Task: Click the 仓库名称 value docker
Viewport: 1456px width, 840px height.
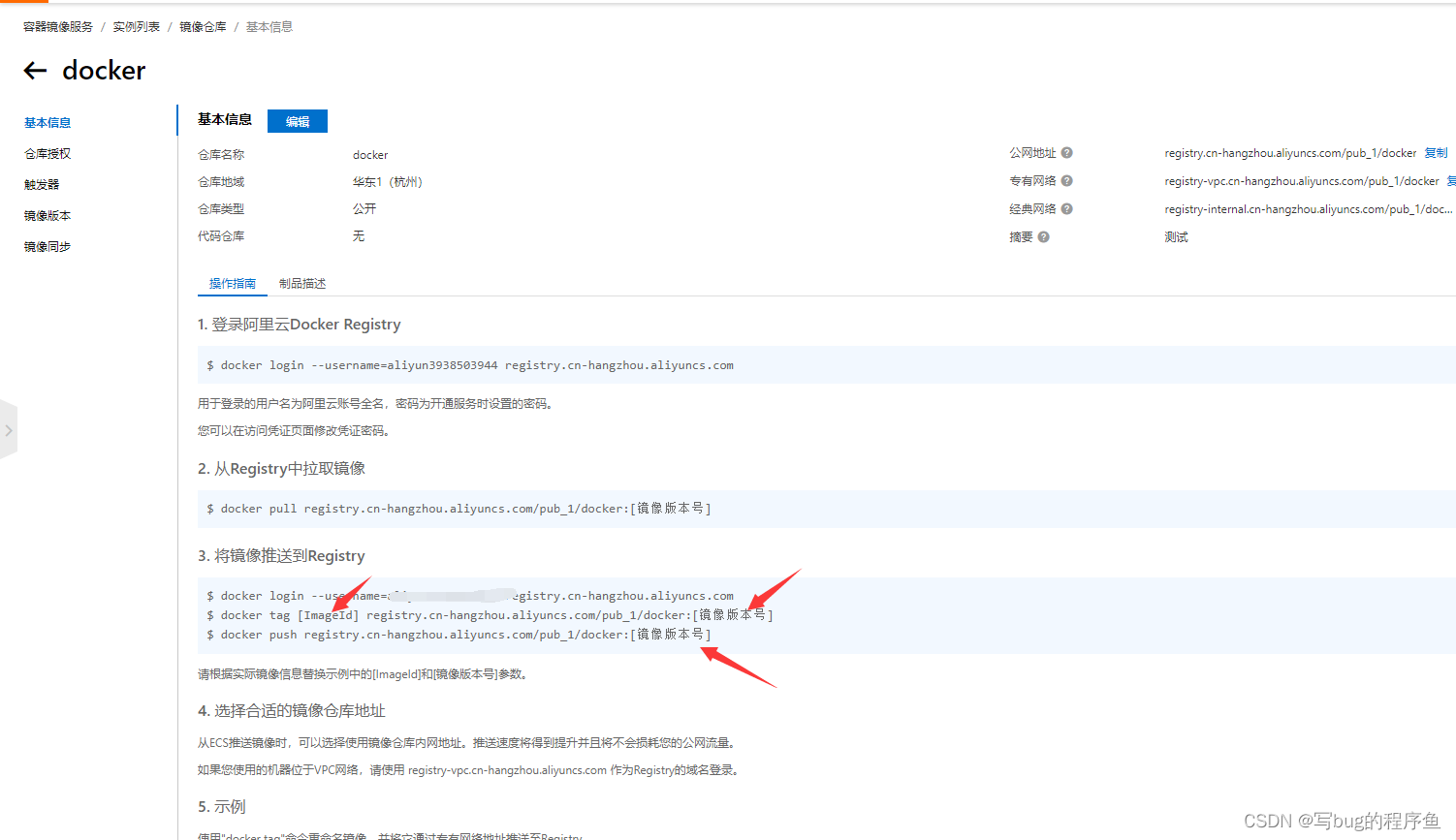Action: click(x=370, y=155)
